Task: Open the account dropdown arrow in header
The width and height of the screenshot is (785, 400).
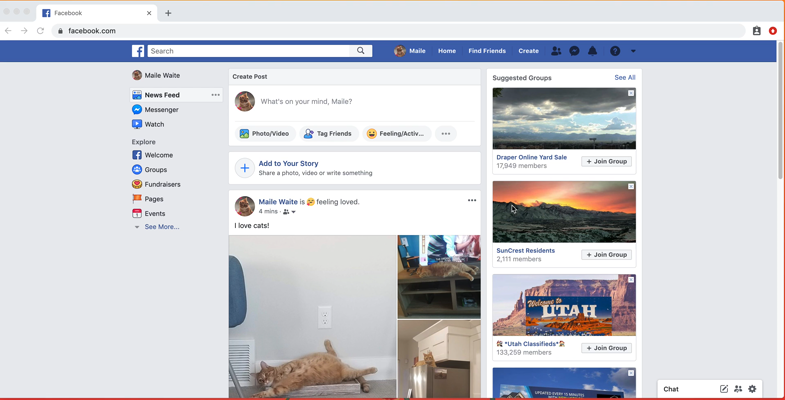Action: (x=633, y=51)
